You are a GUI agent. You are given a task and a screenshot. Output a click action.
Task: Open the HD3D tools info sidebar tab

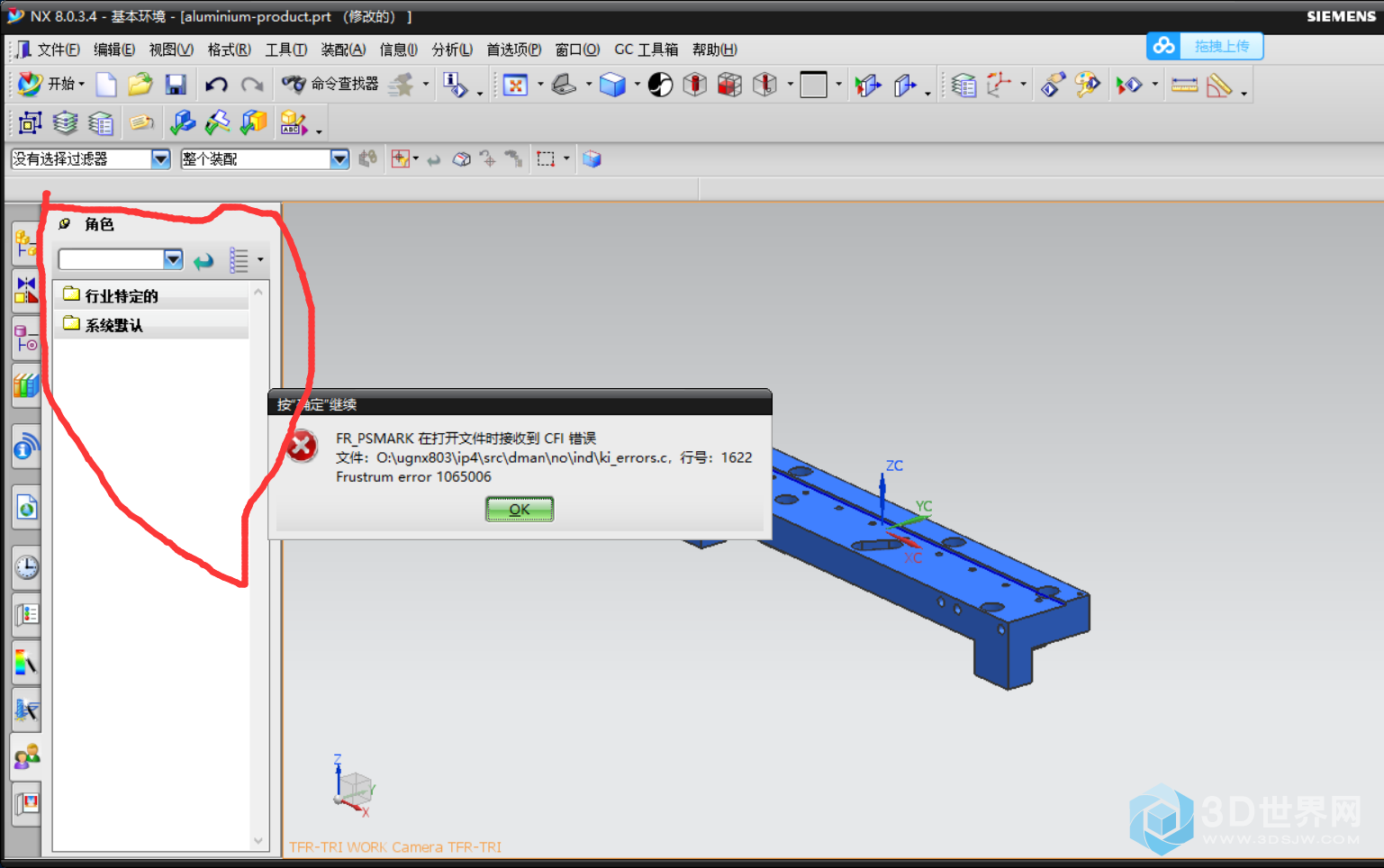coord(26,447)
